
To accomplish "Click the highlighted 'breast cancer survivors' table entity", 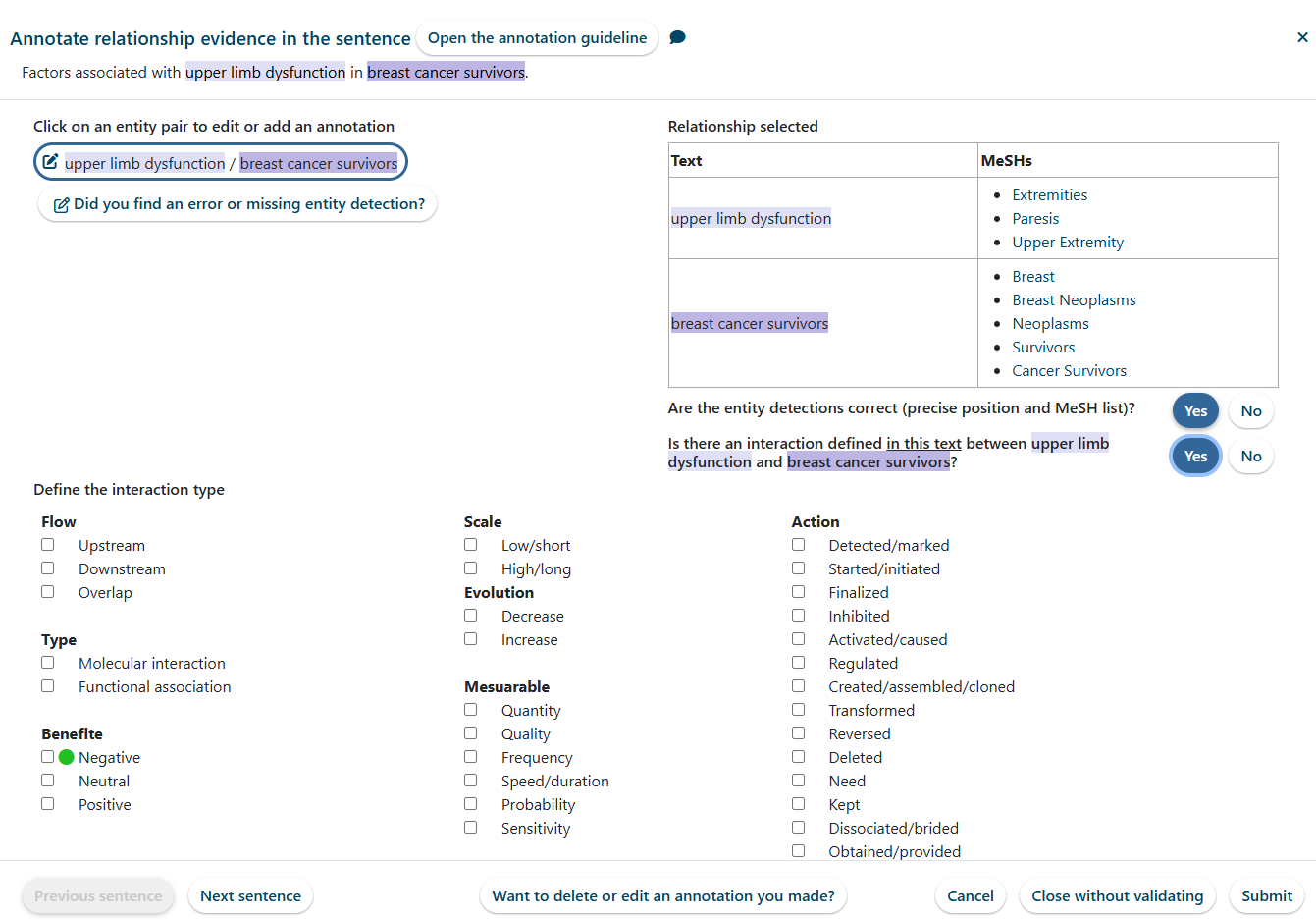I will pos(750,324).
